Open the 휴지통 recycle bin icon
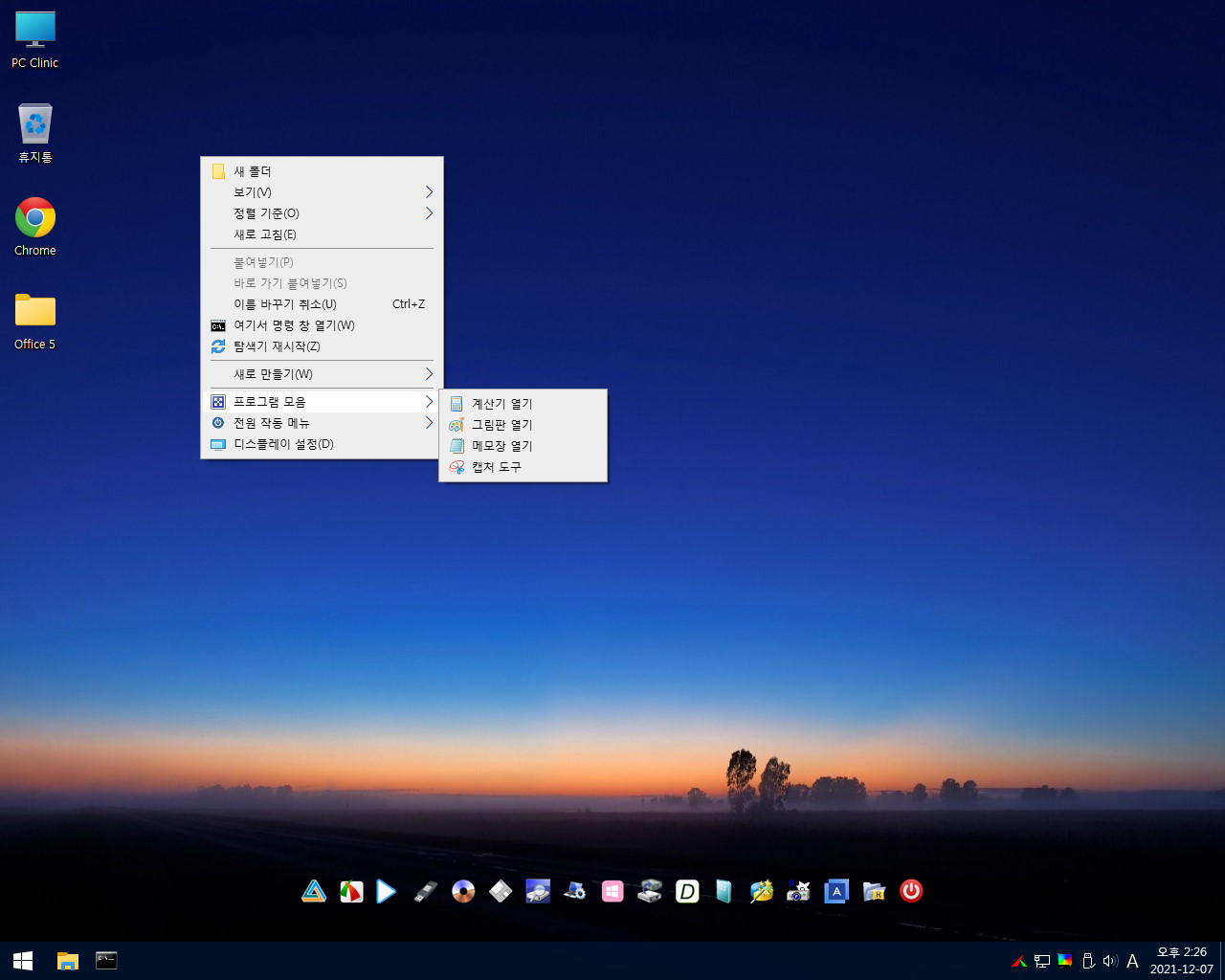The height and width of the screenshot is (980, 1225). pos(35,134)
